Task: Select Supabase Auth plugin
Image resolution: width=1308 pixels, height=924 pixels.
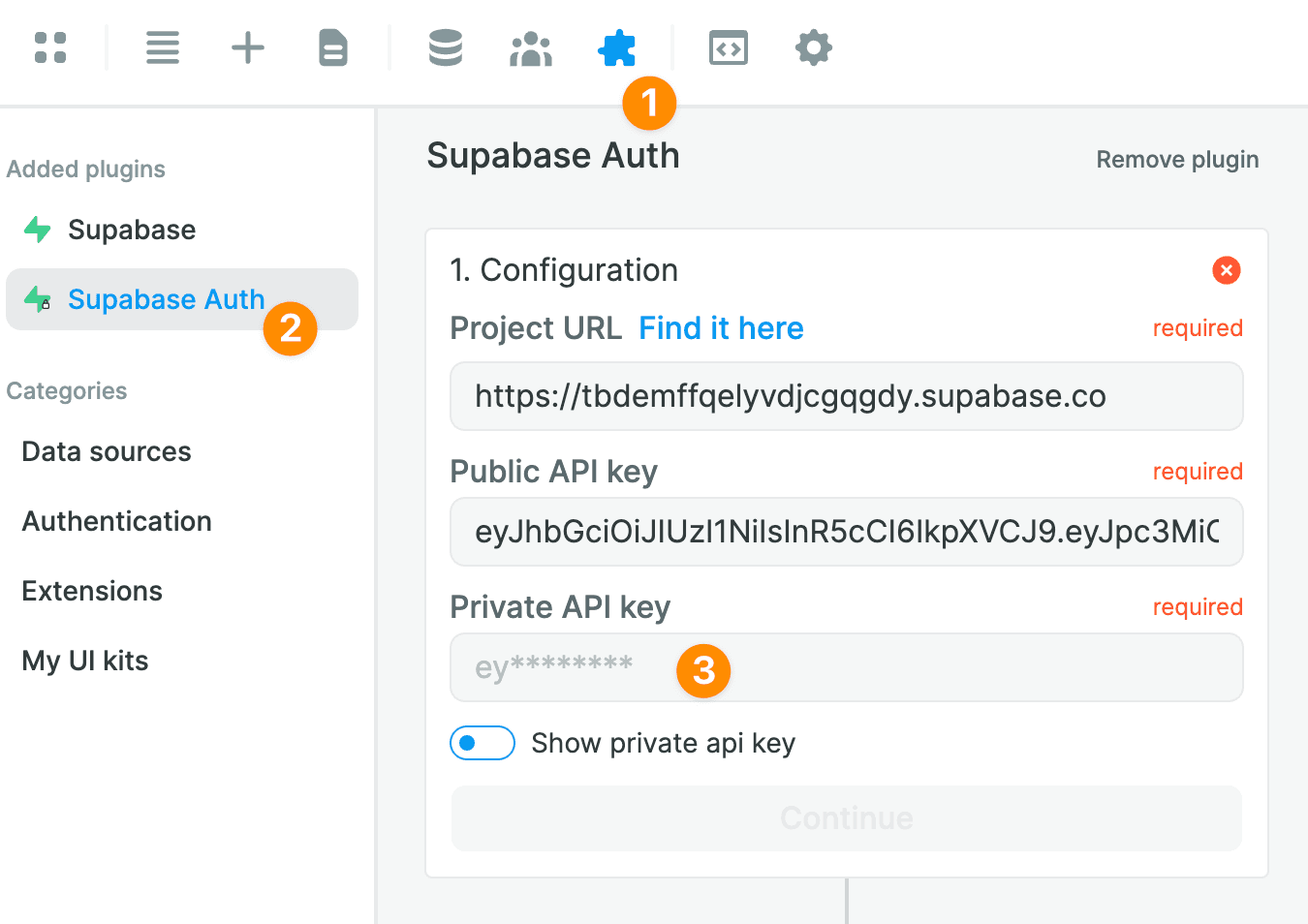Action: (x=182, y=299)
